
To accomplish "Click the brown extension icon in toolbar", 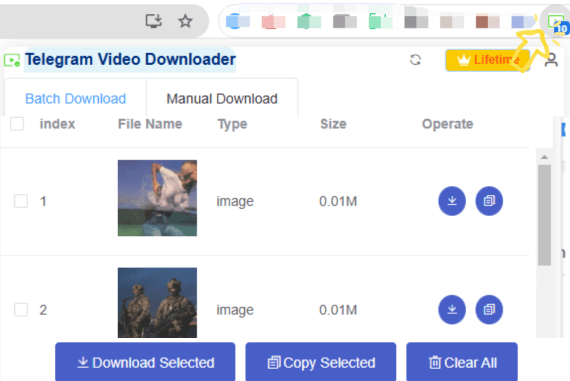I will click(487, 21).
